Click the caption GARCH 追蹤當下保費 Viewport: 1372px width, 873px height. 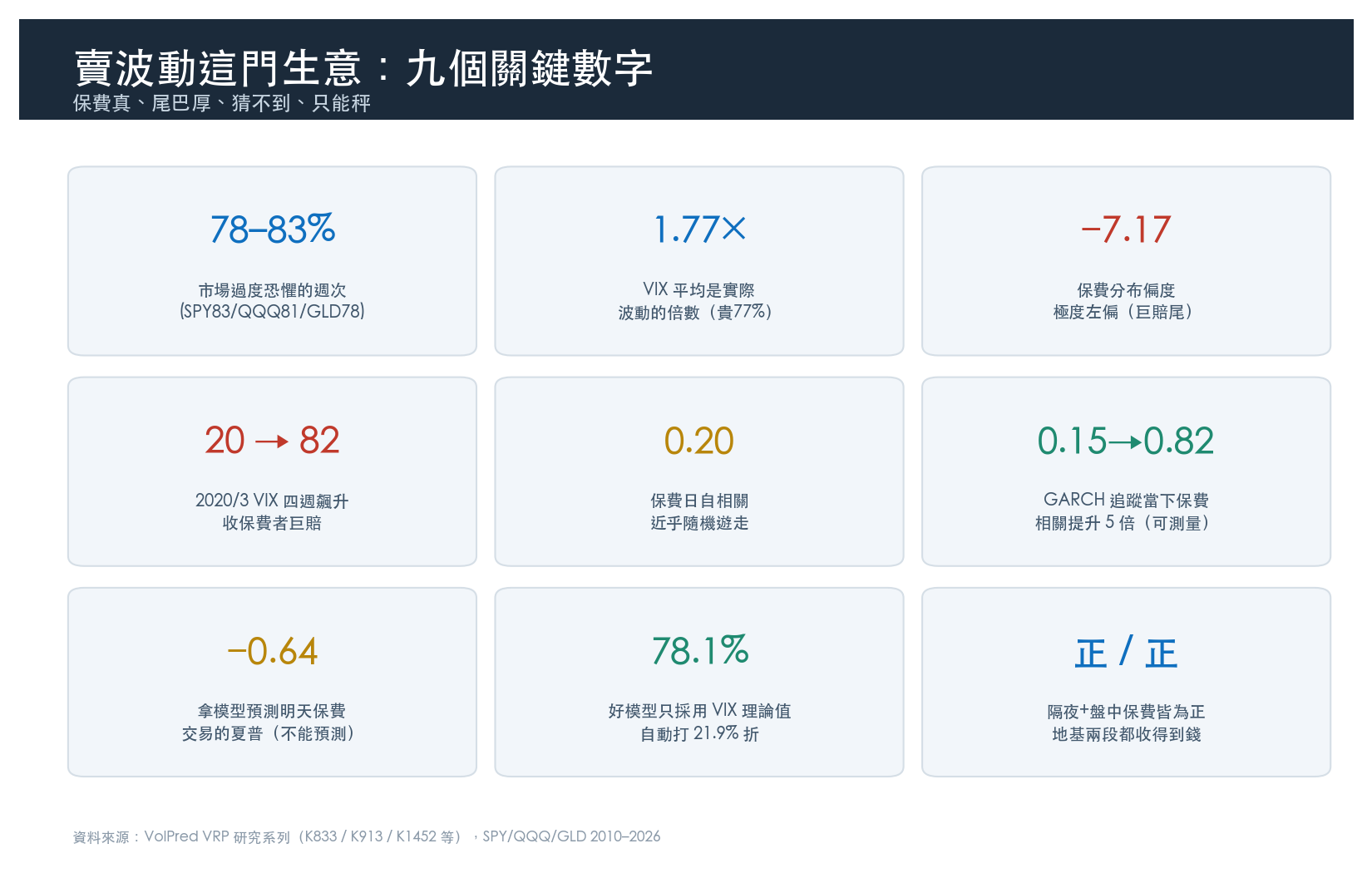1126,501
